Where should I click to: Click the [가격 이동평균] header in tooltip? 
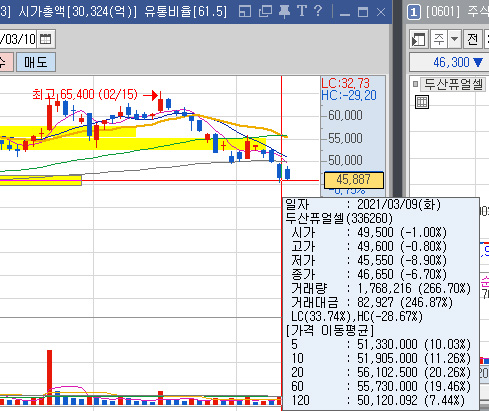(x=330, y=330)
